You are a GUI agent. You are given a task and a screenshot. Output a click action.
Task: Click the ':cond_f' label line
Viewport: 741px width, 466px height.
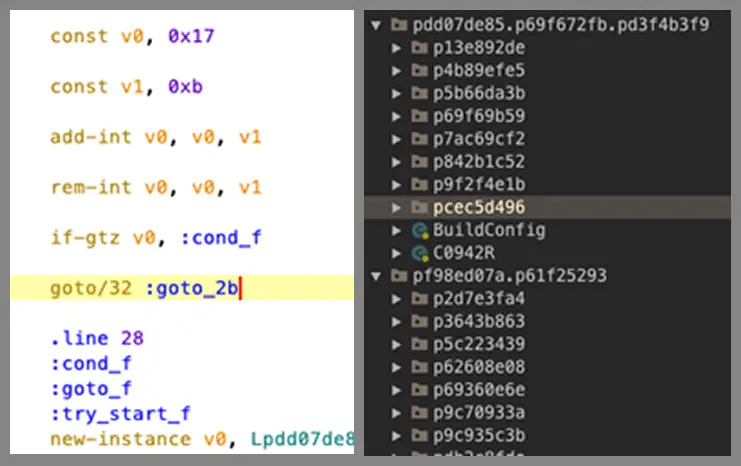pos(91,364)
